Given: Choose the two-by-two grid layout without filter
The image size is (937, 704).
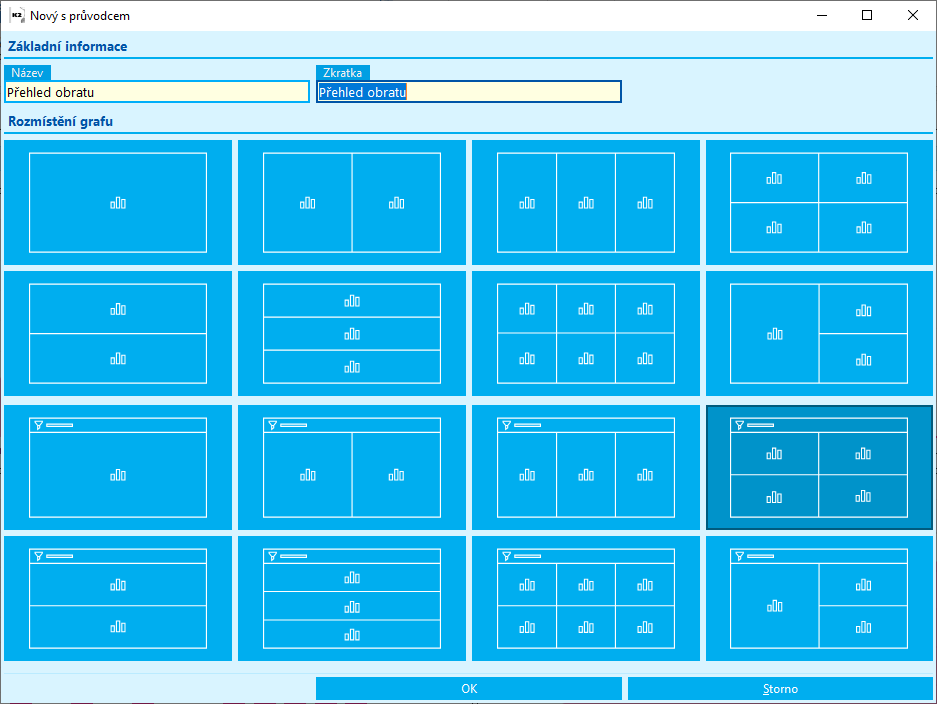Looking at the screenshot, I should coord(819,203).
